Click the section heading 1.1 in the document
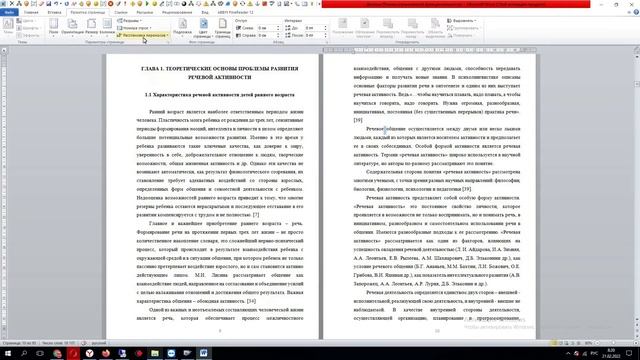The width and height of the screenshot is (640, 360). click(220, 95)
